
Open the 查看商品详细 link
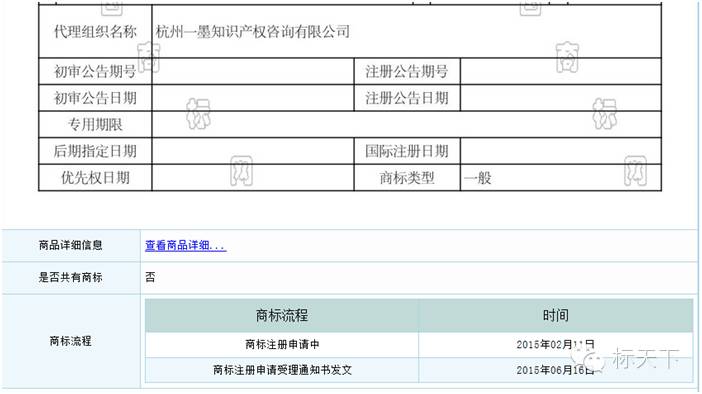185,245
